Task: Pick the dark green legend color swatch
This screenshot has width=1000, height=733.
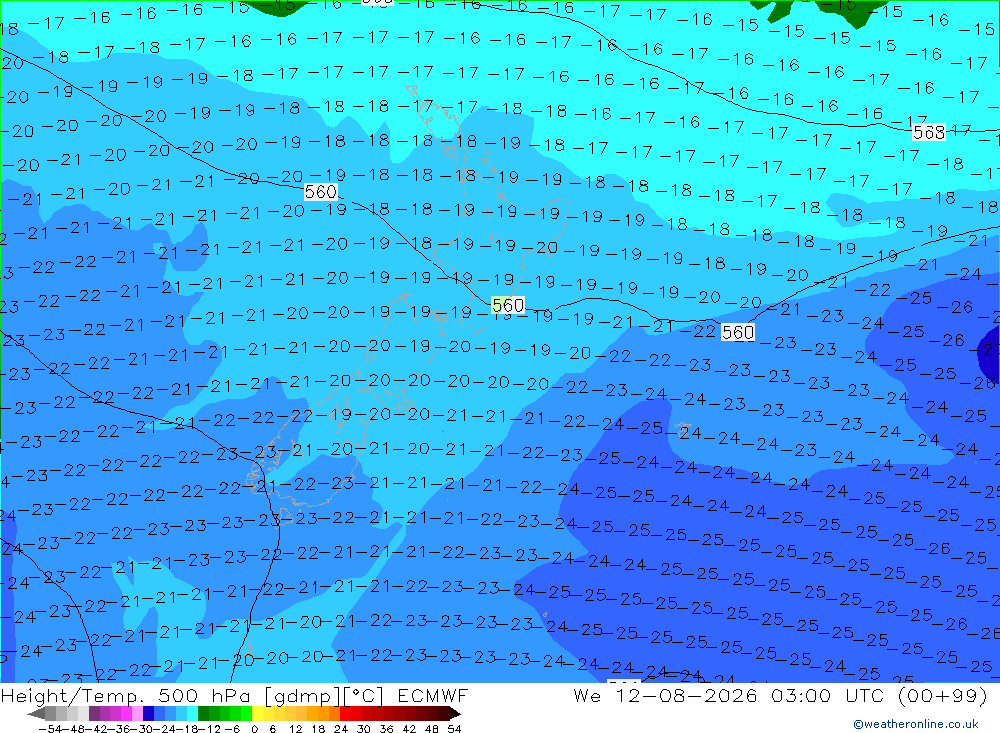Action: click(x=203, y=714)
